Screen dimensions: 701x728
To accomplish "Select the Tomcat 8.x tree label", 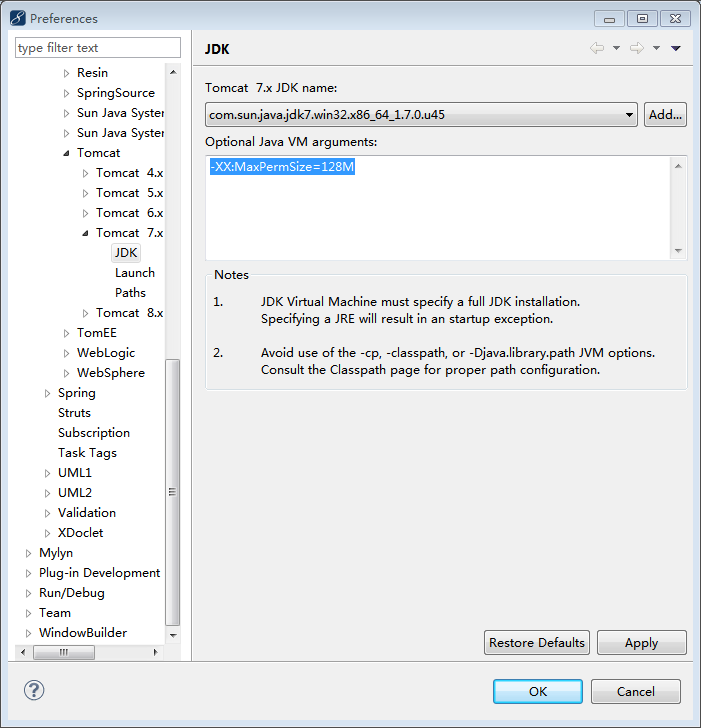I will [130, 313].
